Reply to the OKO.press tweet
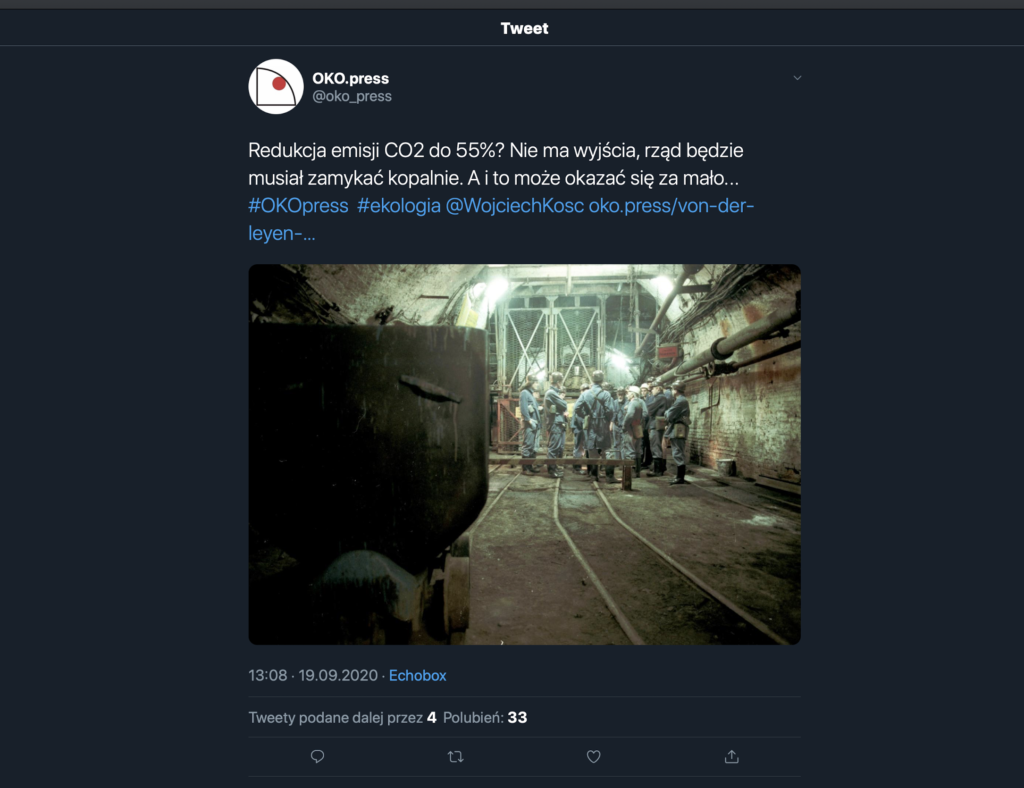 click(x=318, y=757)
